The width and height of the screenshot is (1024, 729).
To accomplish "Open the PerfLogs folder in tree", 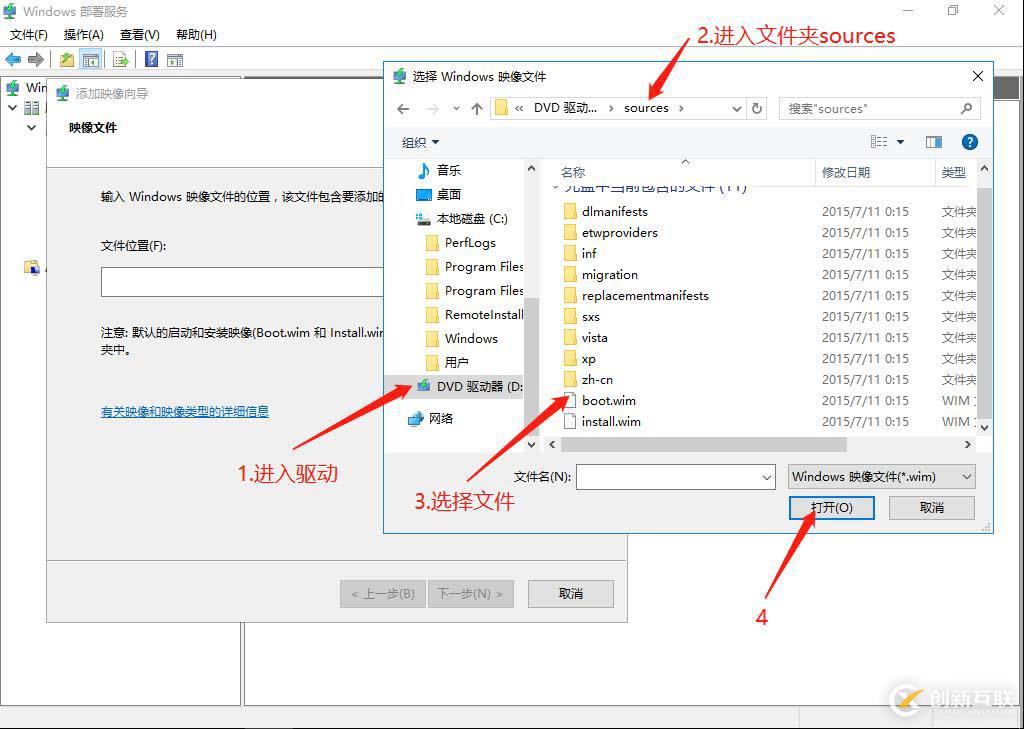I will [x=461, y=243].
